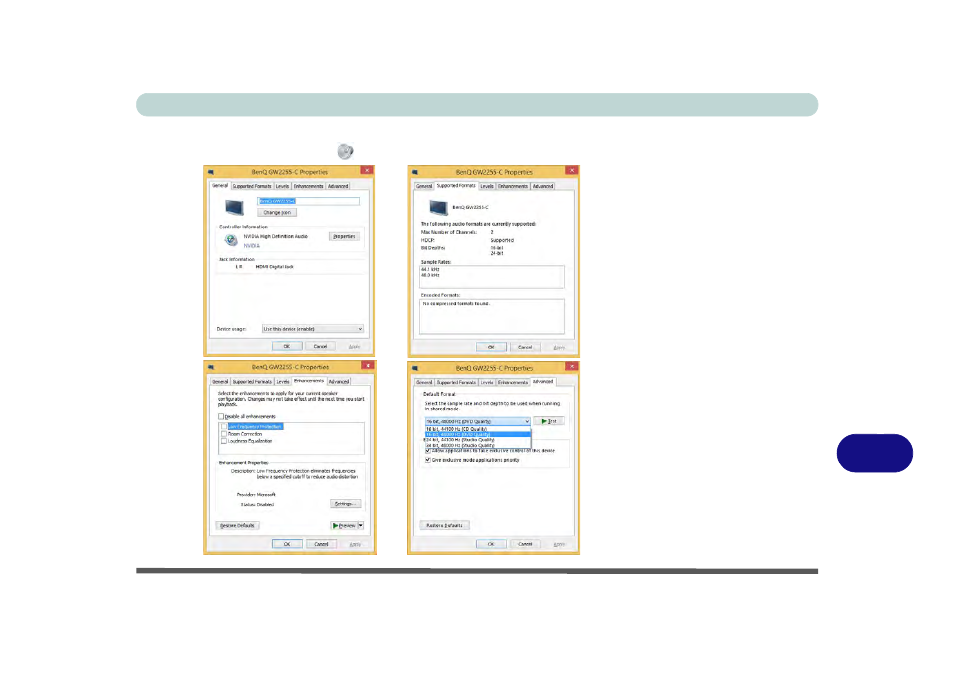Click the title bar icon of General dialog
This screenshot has height=673, width=954.
pyautogui.click(x=211, y=172)
